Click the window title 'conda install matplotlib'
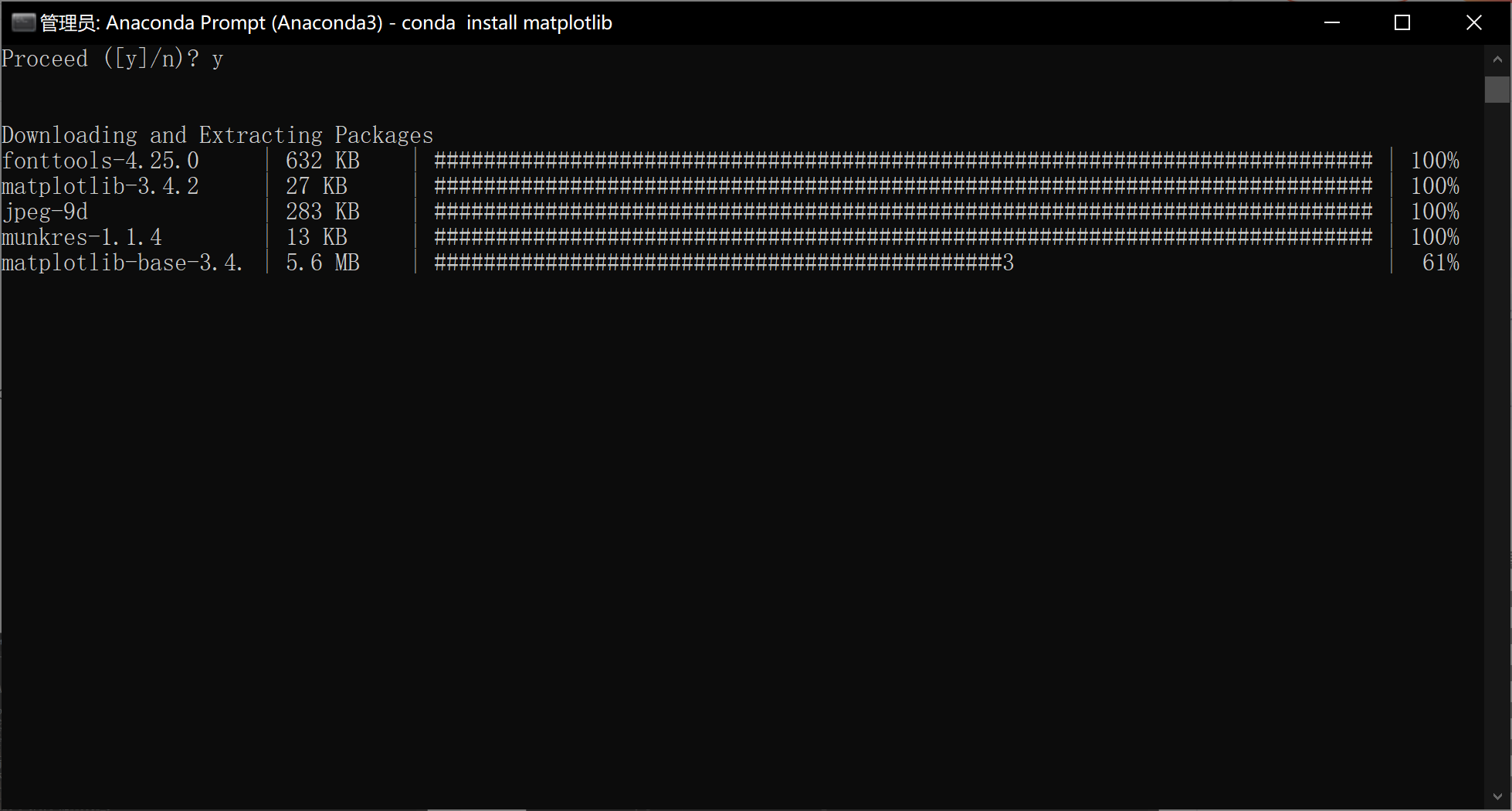This screenshot has width=1512, height=811. coord(507,23)
